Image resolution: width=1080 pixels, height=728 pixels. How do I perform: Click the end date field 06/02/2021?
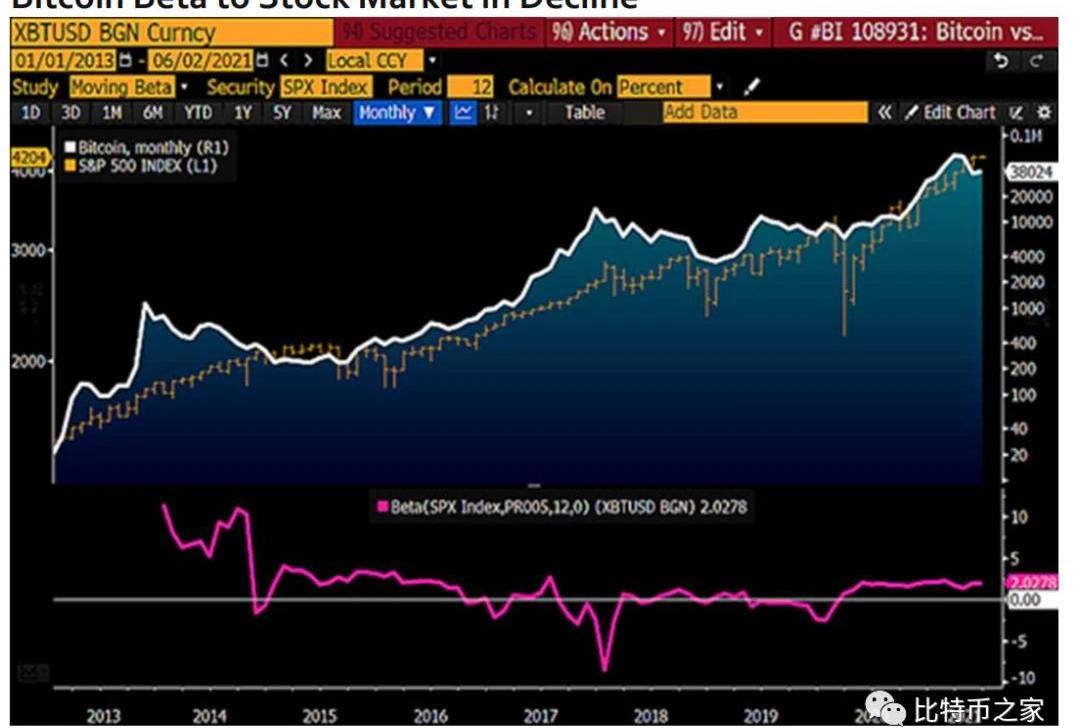click(201, 61)
